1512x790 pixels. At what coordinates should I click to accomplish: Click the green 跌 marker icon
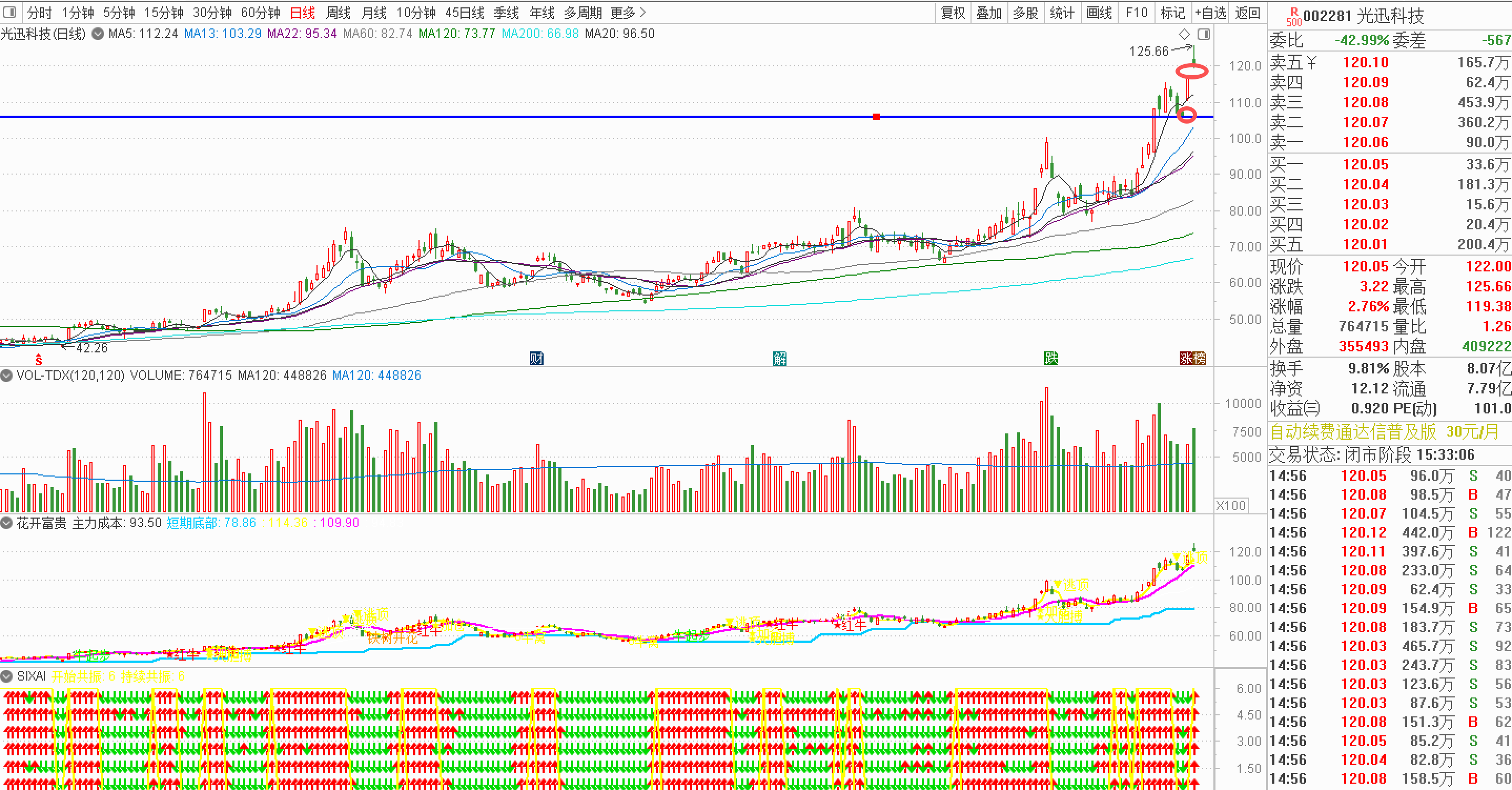pyautogui.click(x=1050, y=358)
